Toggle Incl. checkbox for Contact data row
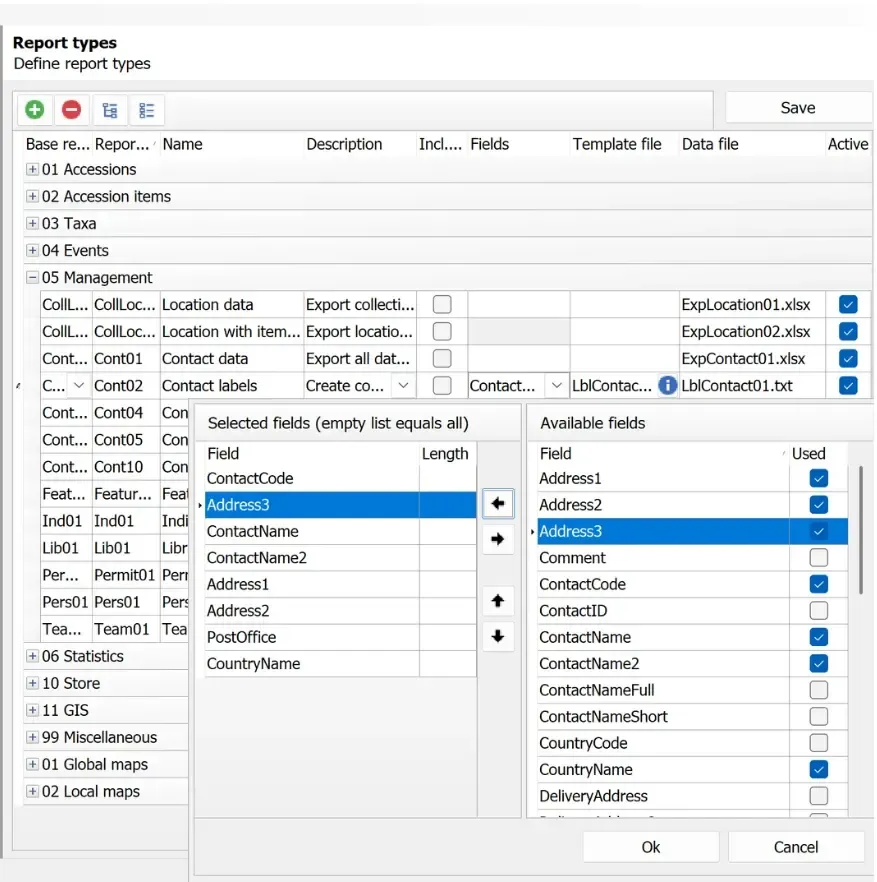This screenshot has height=882, width=877. pos(442,358)
